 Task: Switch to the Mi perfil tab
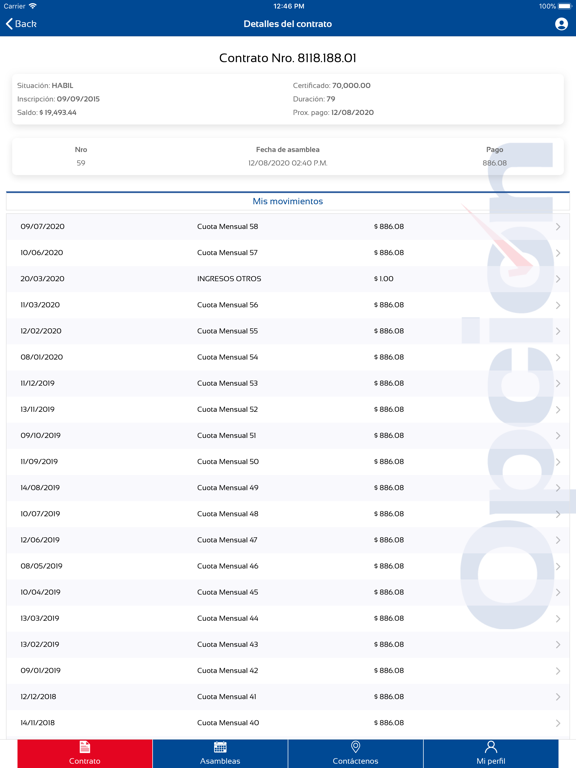tap(491, 753)
